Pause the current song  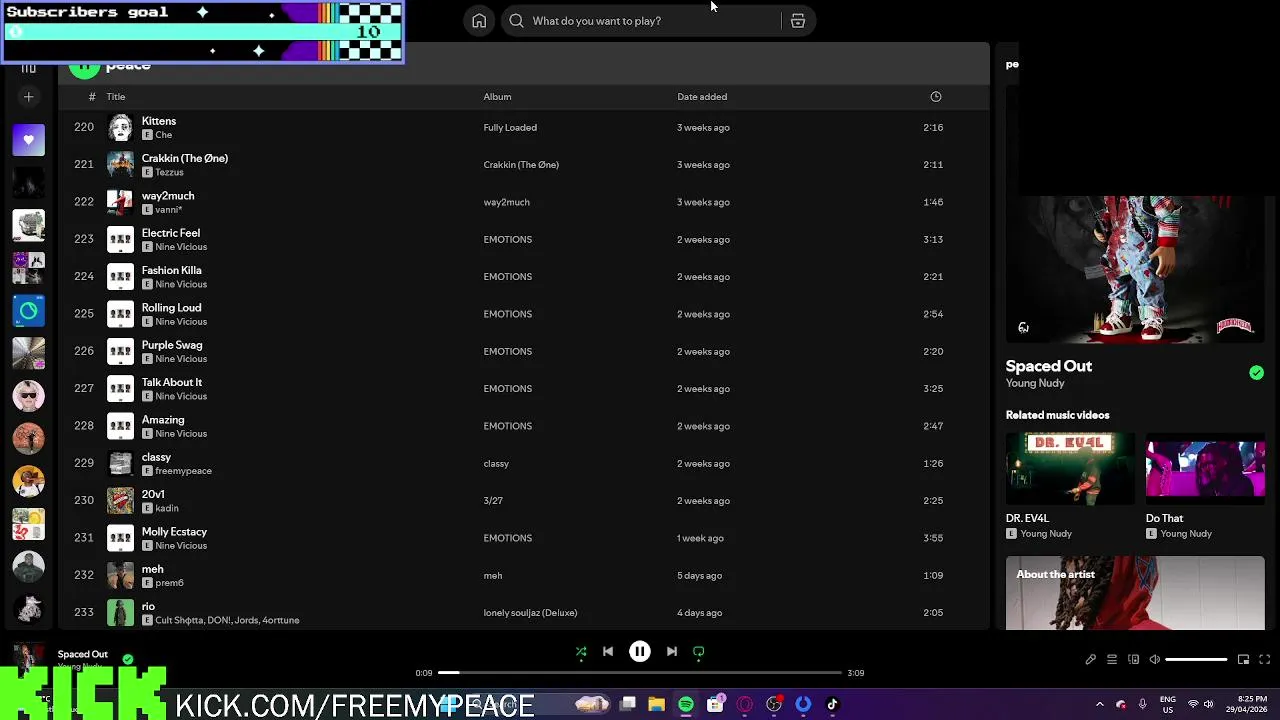coord(640,652)
